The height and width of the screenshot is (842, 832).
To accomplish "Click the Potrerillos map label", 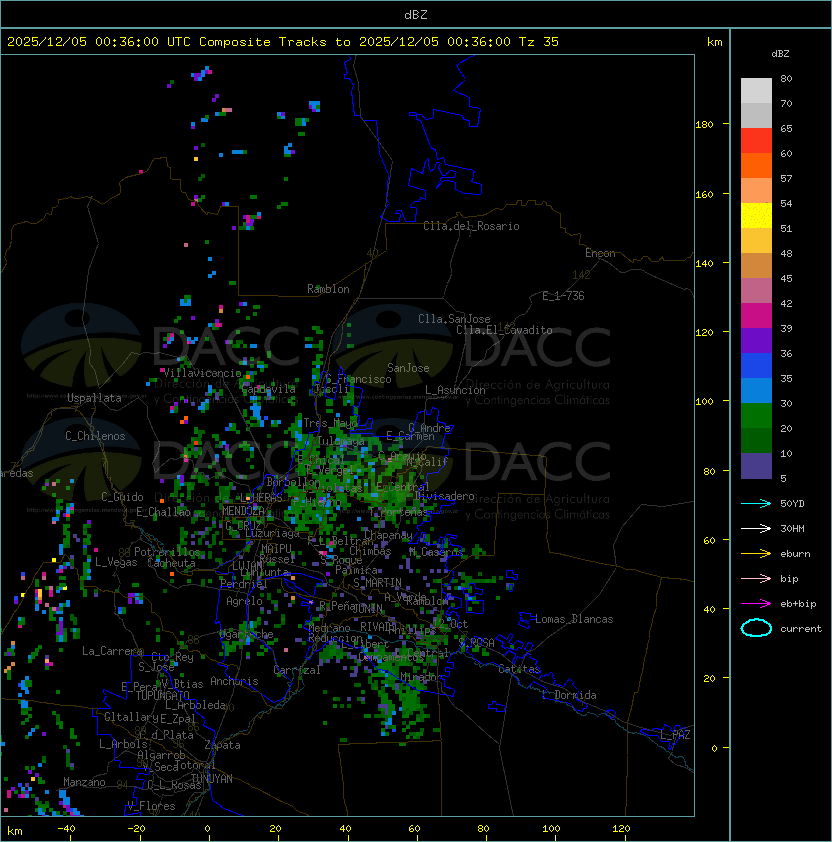I will tap(167, 552).
